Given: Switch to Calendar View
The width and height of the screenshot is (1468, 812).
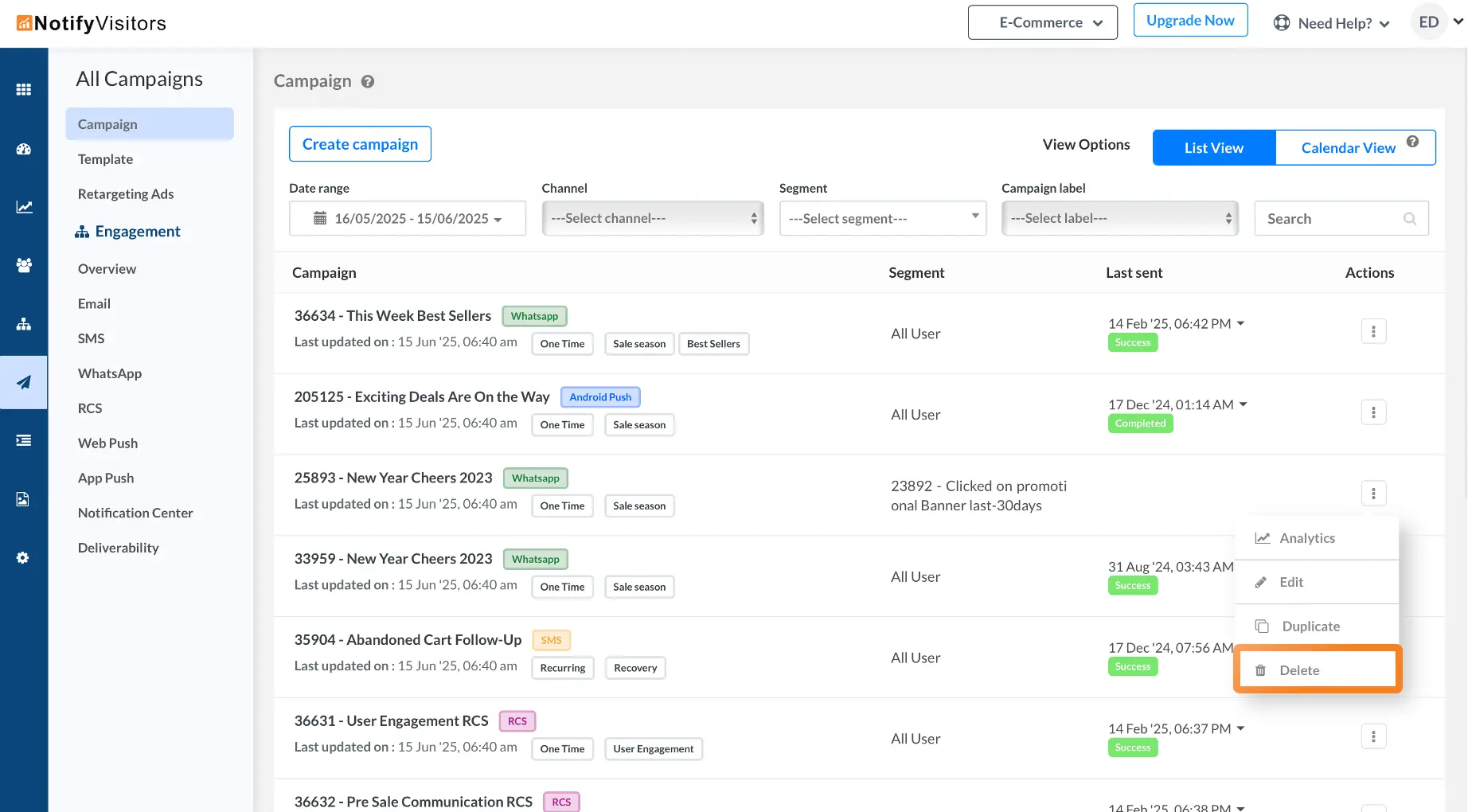Looking at the screenshot, I should pyautogui.click(x=1348, y=148).
